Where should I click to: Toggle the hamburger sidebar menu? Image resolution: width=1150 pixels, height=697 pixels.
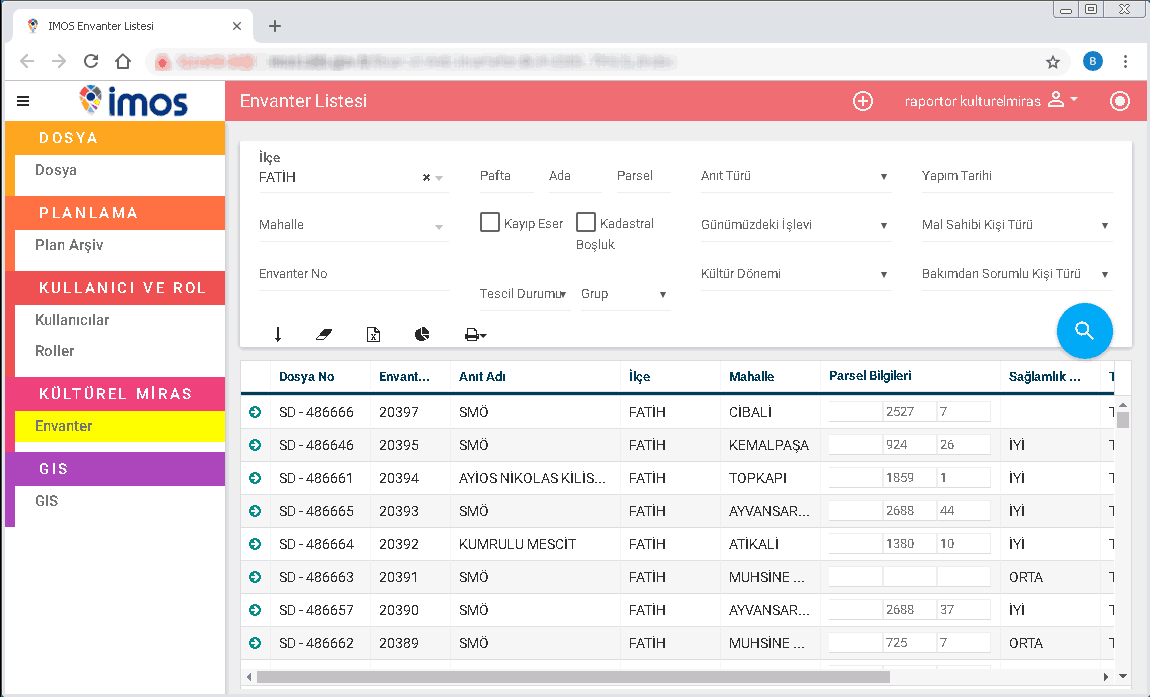23,101
